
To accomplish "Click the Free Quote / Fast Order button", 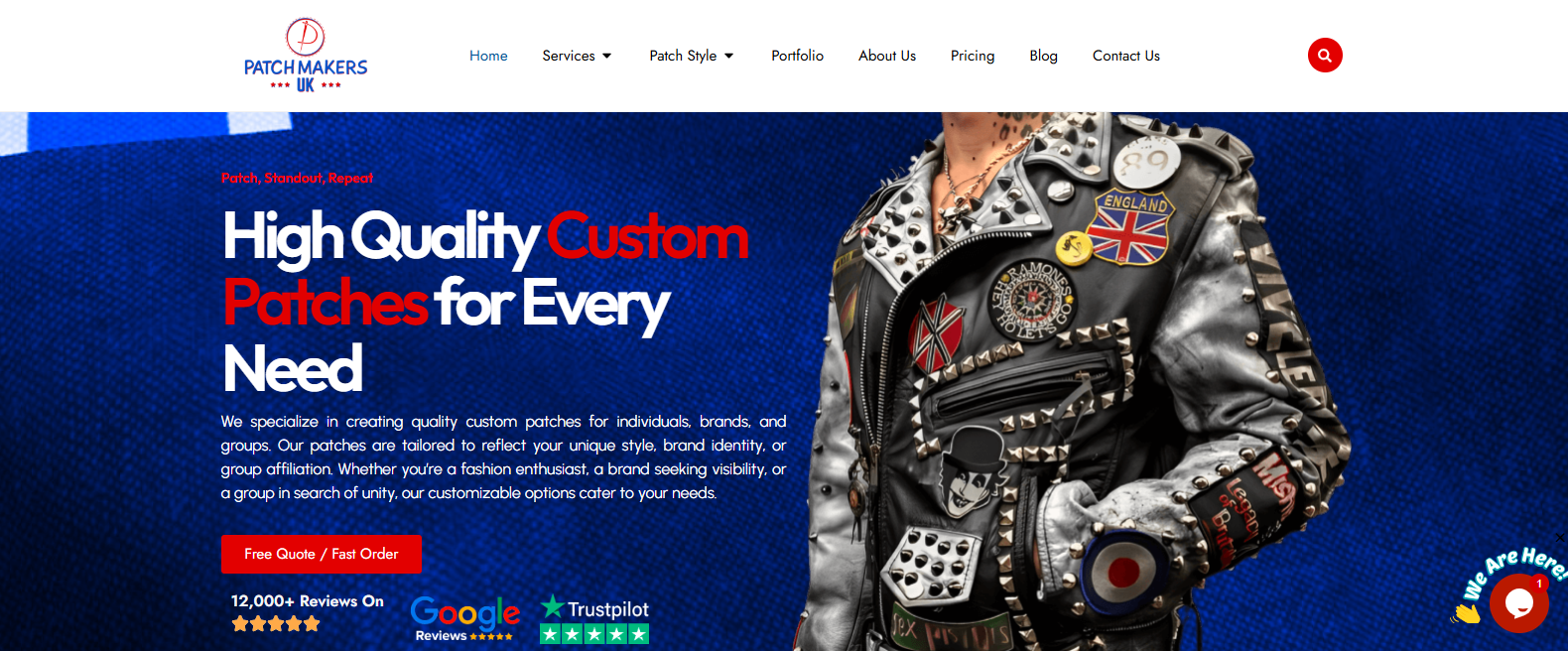I will click(x=322, y=554).
